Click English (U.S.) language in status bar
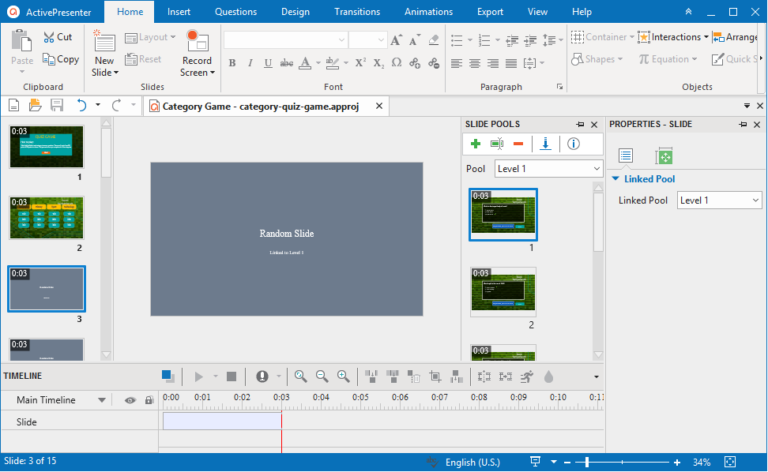 473,462
